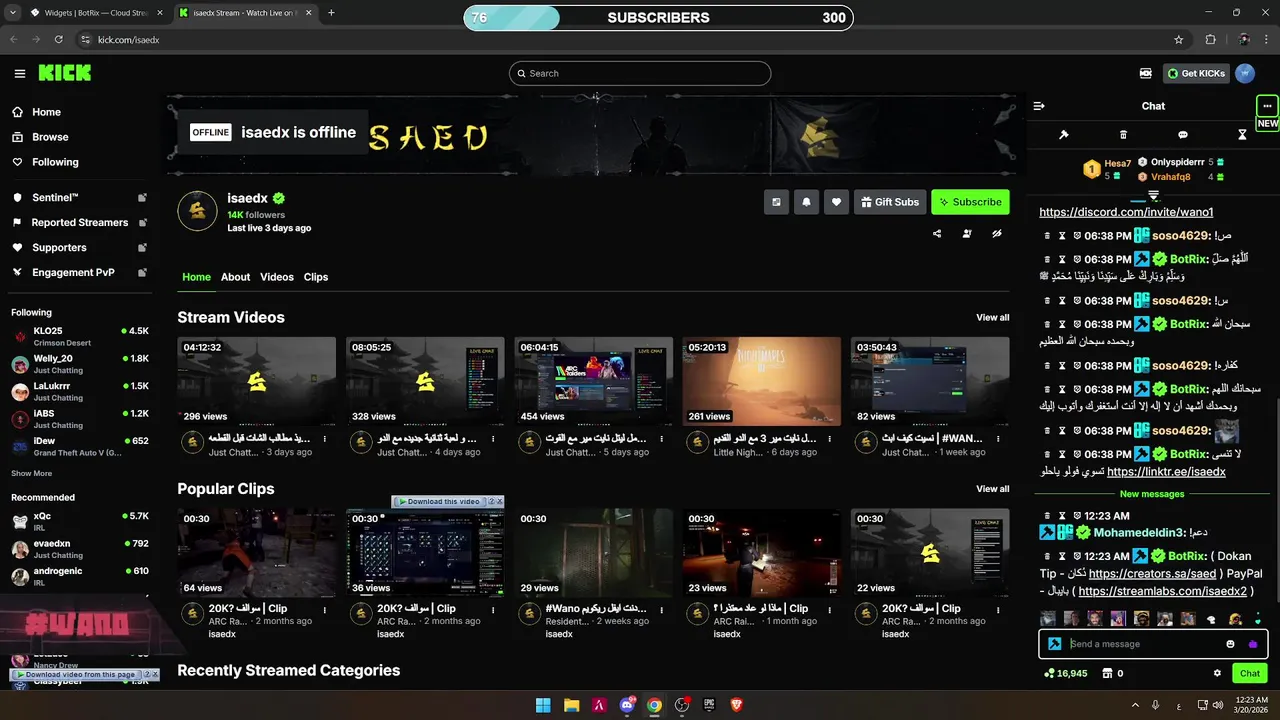Screen dimensions: 1280x720
Task: Click the speech bubble icon in chat toolbar
Action: tap(1183, 134)
